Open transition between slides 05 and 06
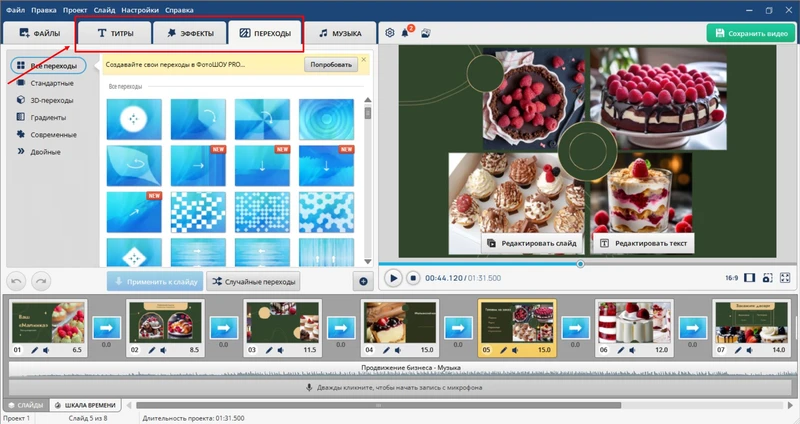 click(576, 328)
